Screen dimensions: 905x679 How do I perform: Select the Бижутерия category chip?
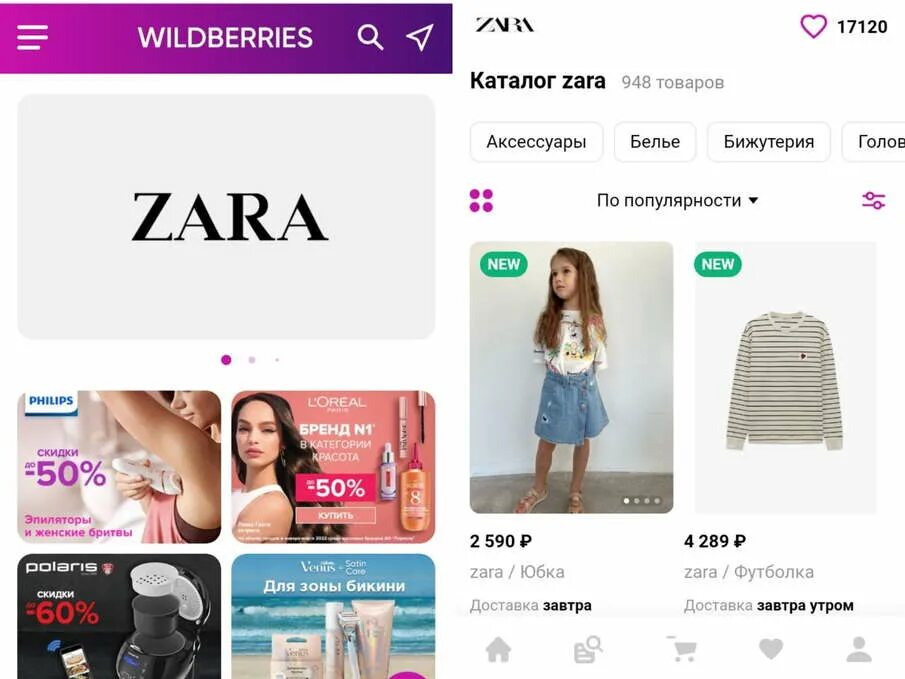click(769, 141)
